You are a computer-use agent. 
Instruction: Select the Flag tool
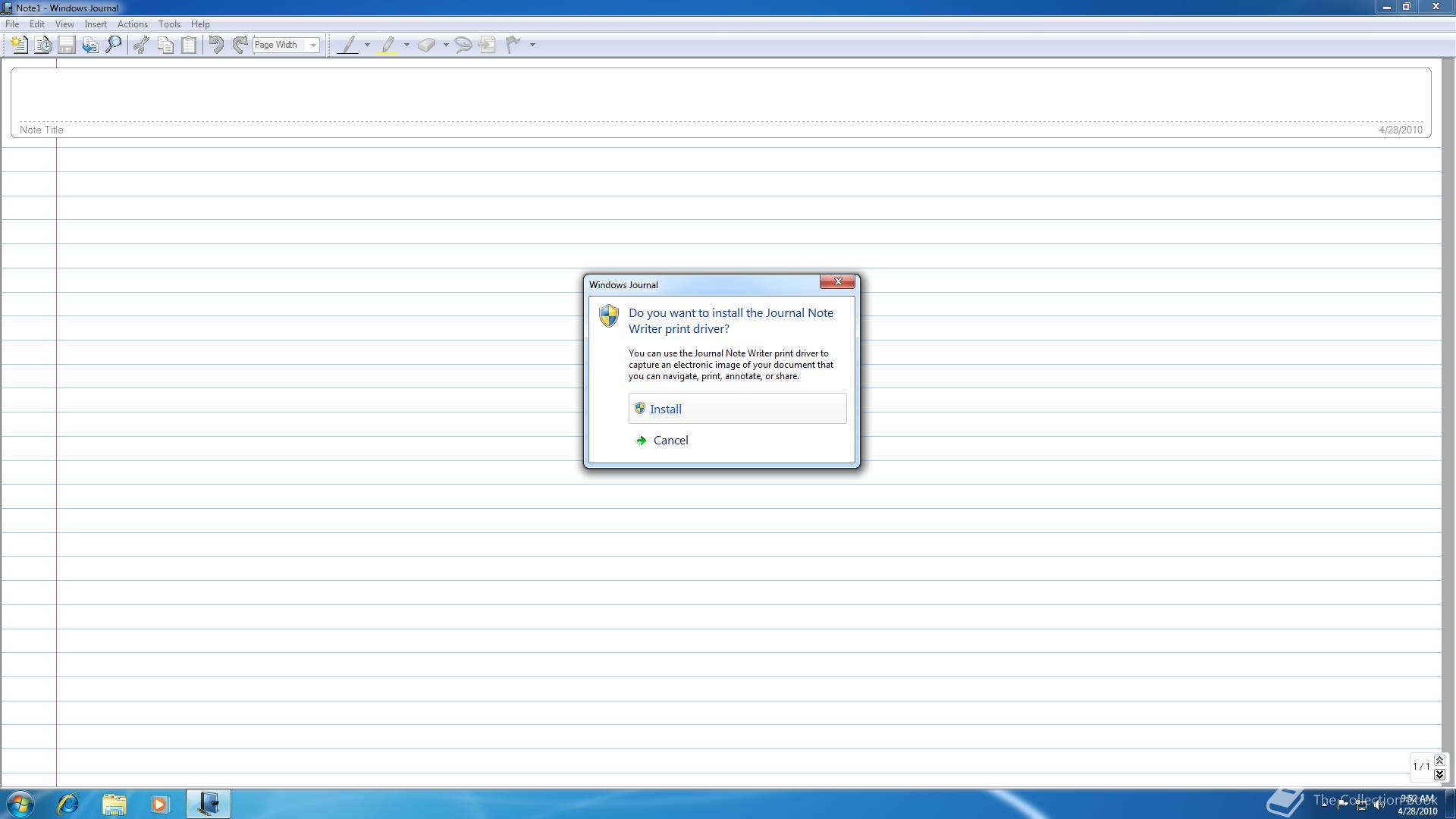[514, 45]
